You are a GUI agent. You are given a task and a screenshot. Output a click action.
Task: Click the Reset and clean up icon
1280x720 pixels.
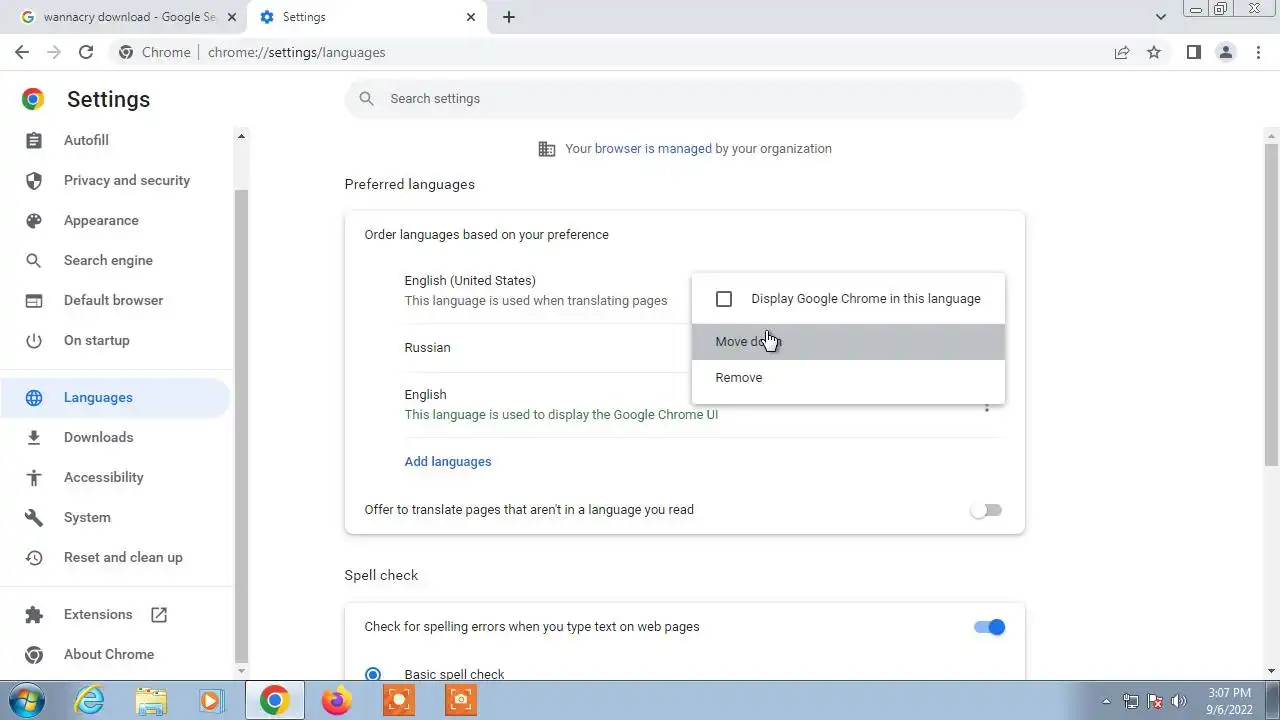click(x=34, y=558)
